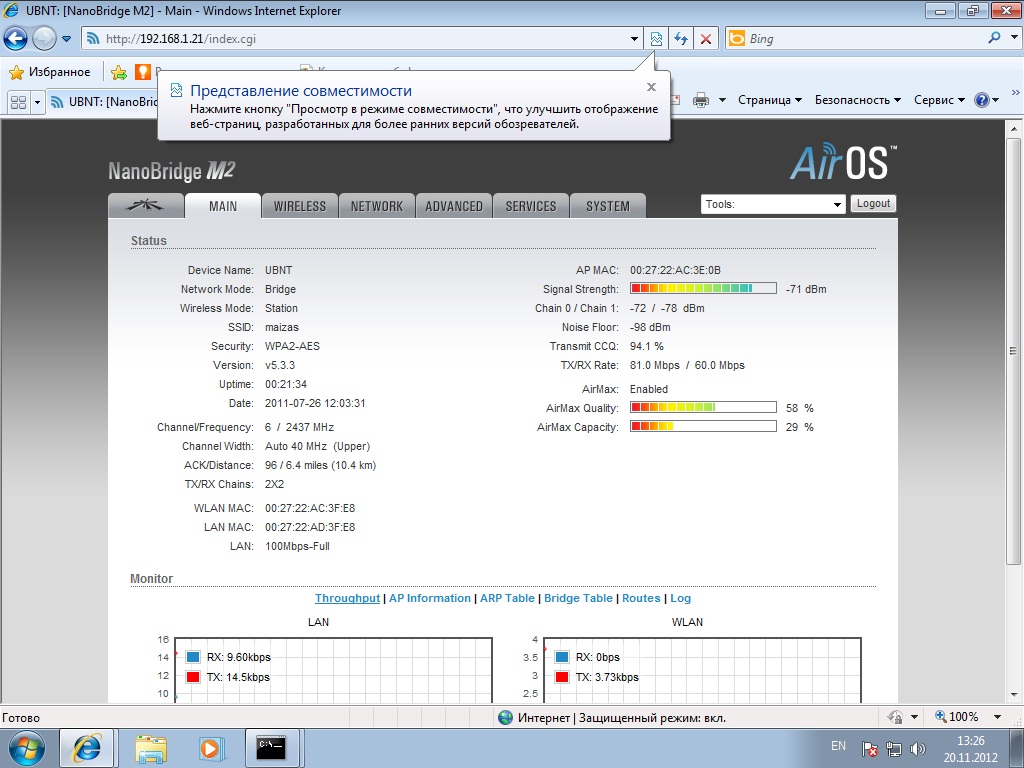Click the network connection tray icon

893,749
